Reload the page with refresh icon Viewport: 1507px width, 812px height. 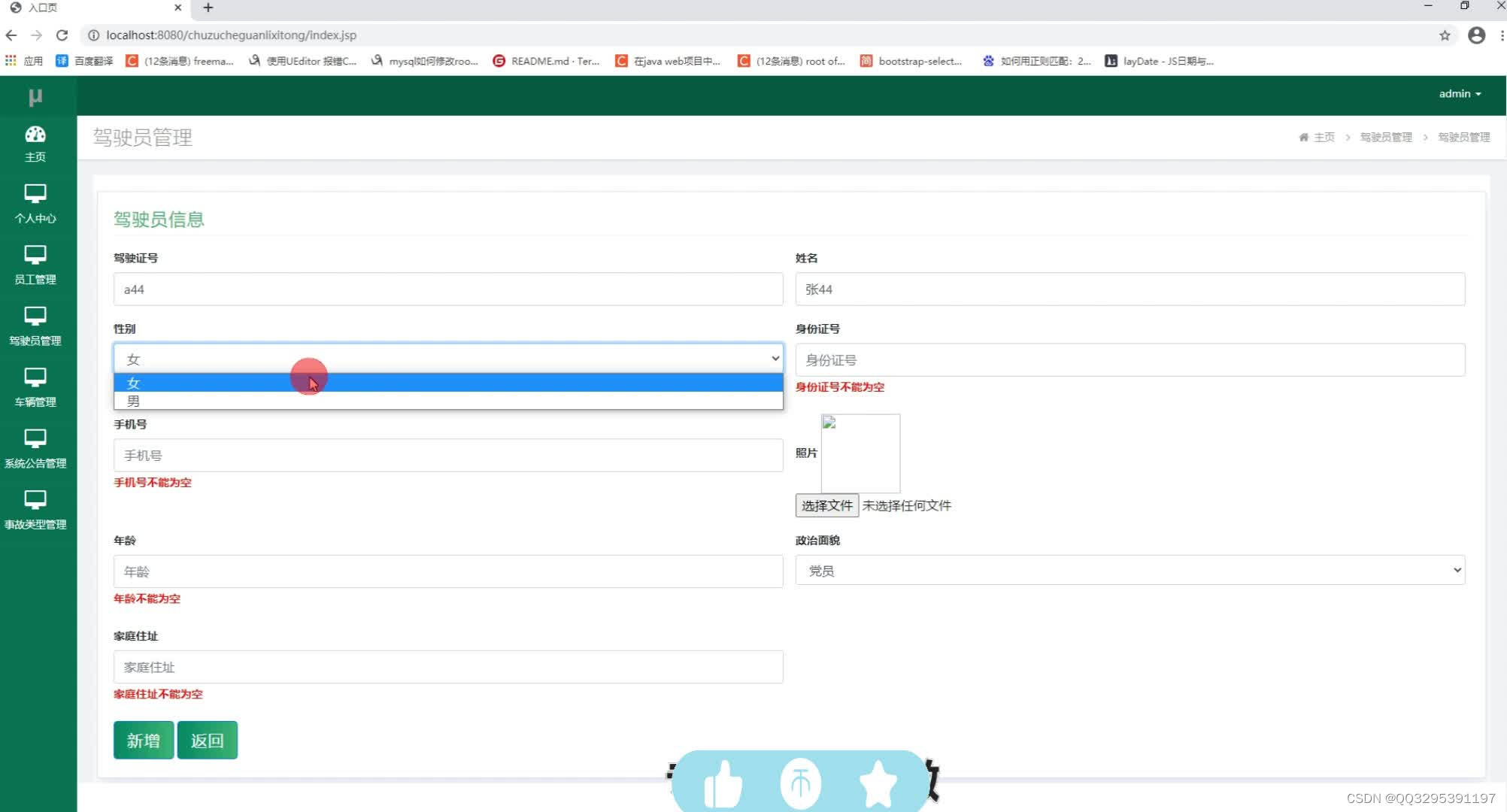62,35
